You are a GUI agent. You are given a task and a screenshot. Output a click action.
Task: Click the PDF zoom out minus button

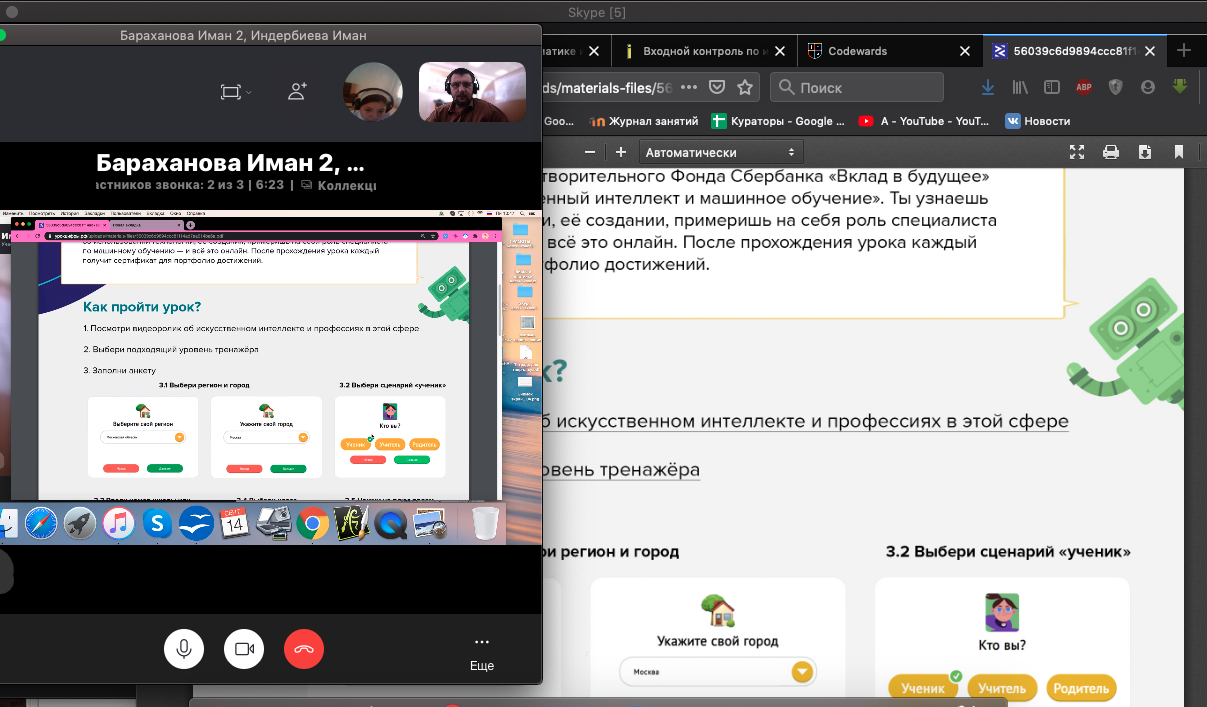coord(590,152)
